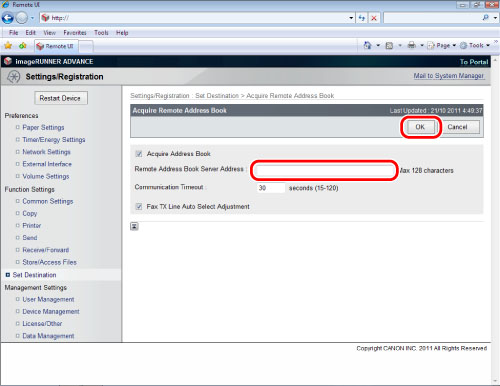
Task: Click the Home toolbar icon
Action: tap(367, 45)
